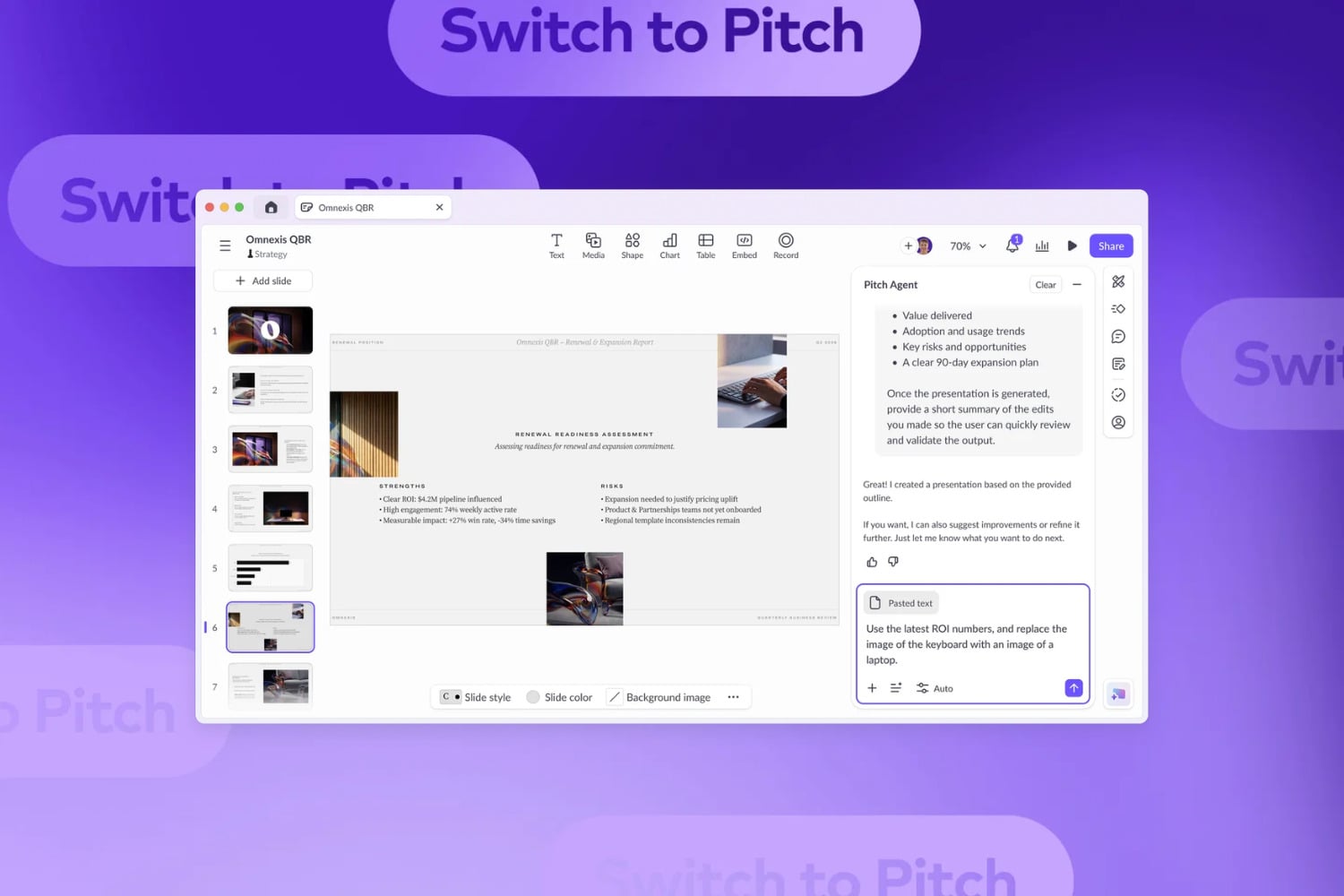Insert a Shape
Image resolution: width=1344 pixels, height=896 pixels.
tap(633, 246)
